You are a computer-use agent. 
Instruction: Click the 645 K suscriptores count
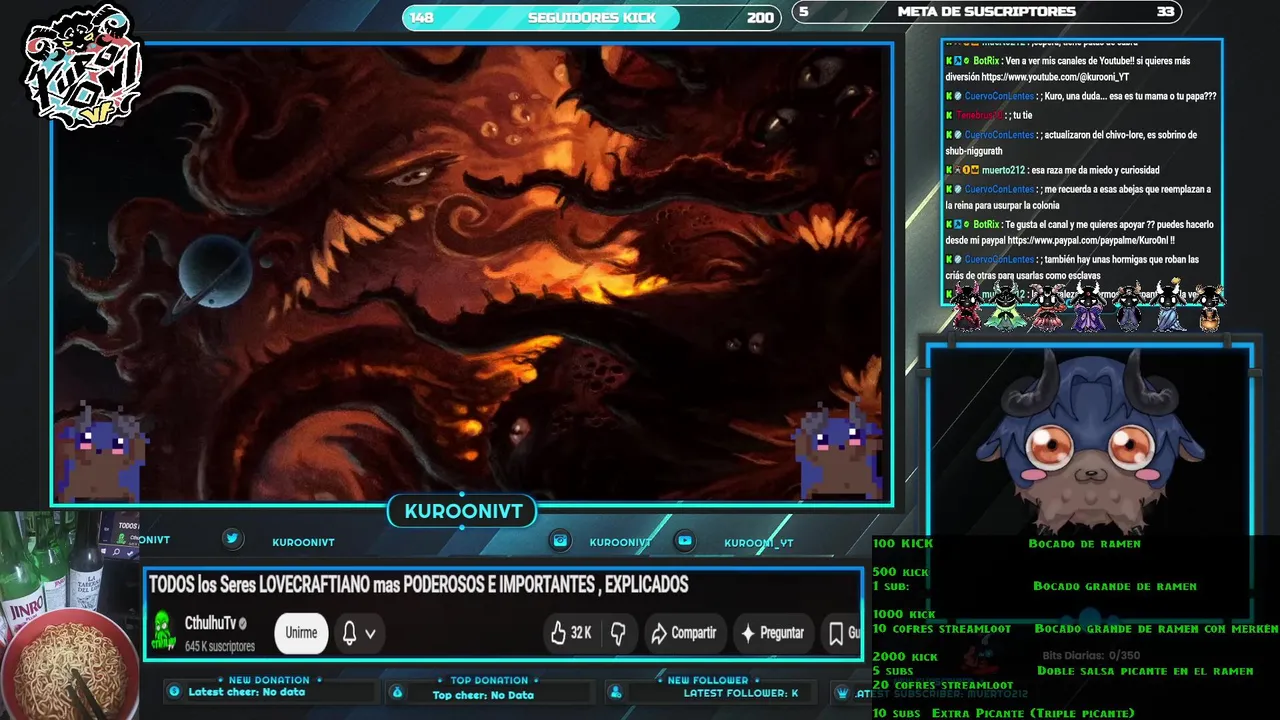pyautogui.click(x=219, y=647)
